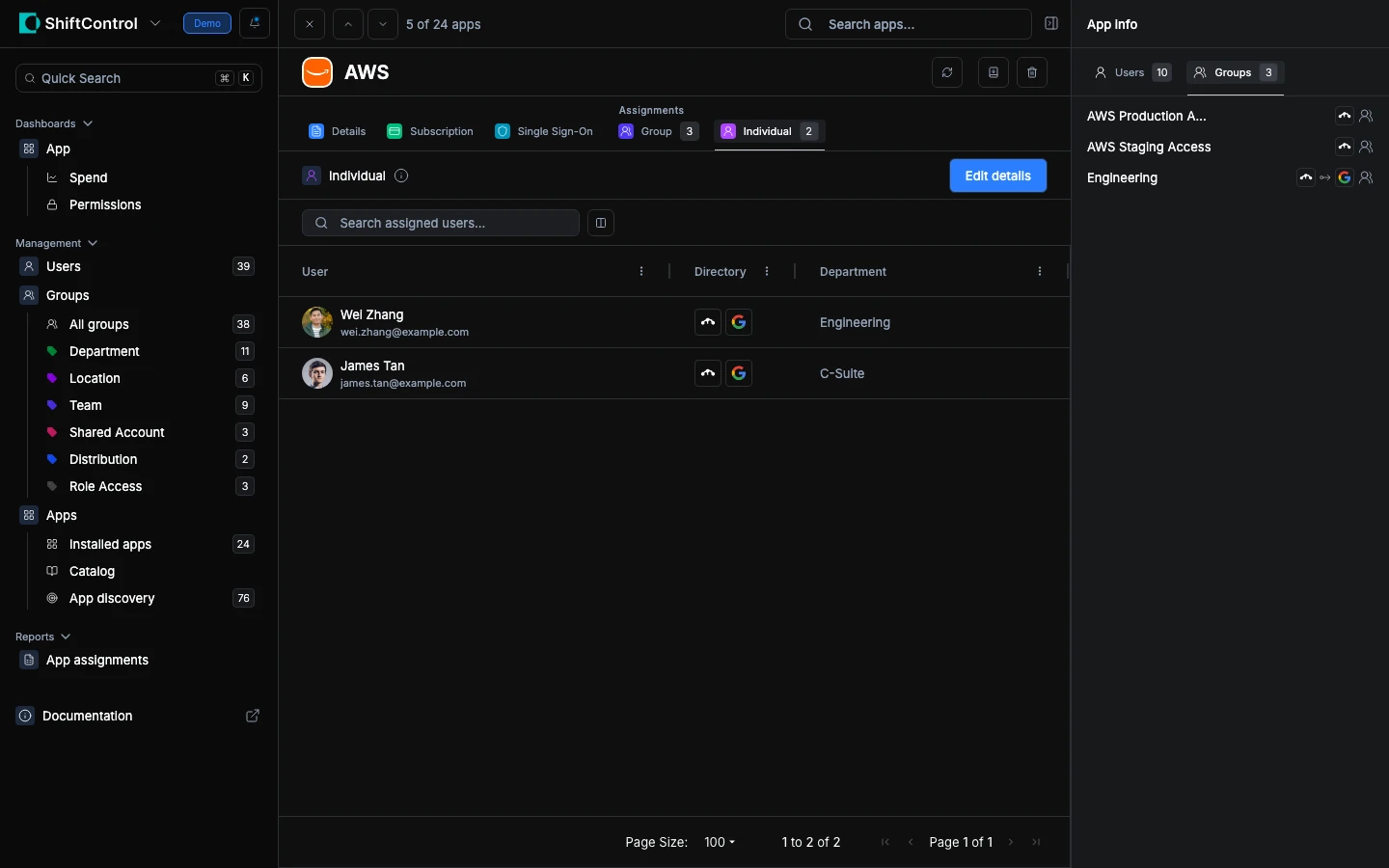Click the notification bell icon

pyautogui.click(x=255, y=23)
